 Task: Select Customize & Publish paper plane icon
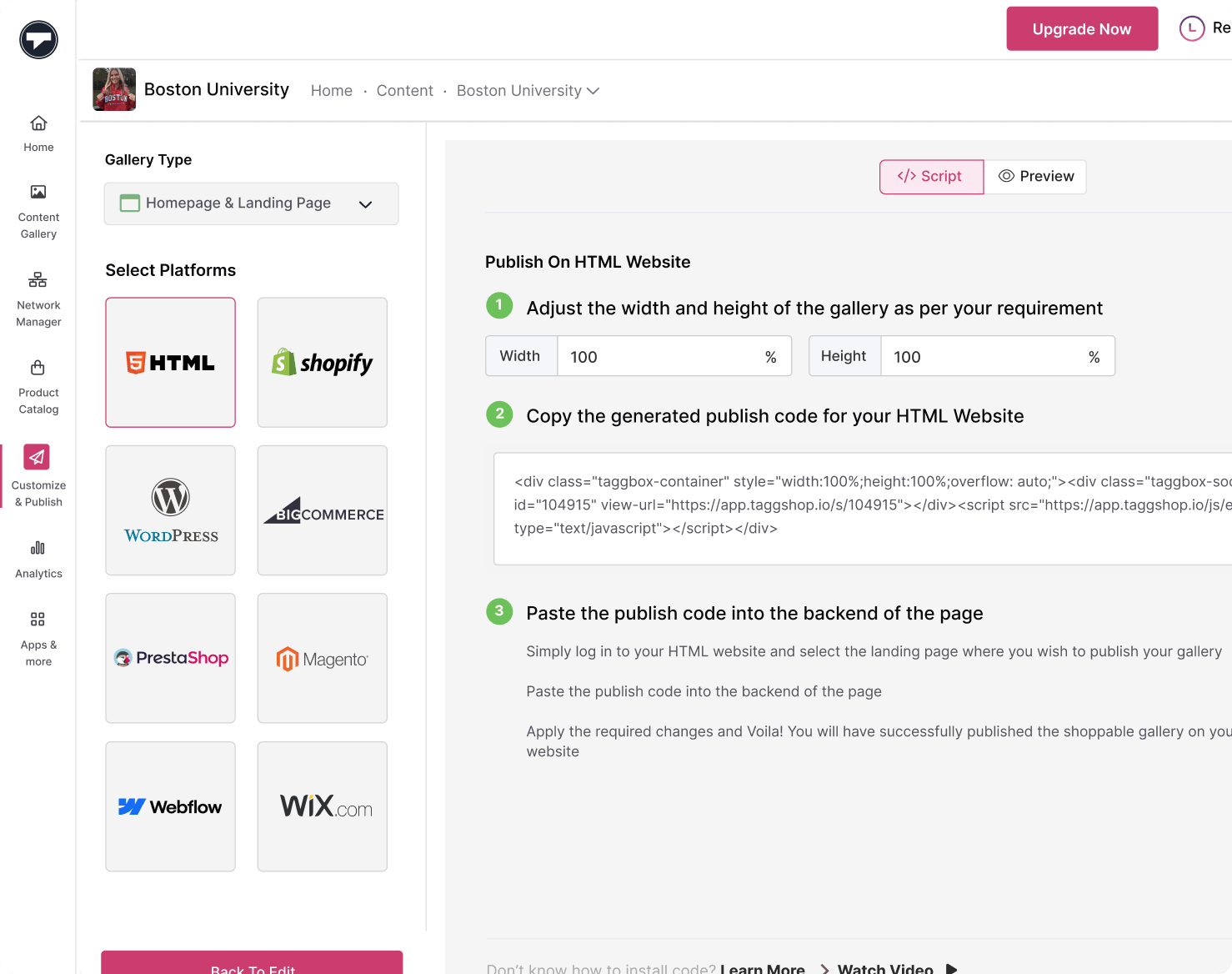pyautogui.click(x=37, y=457)
